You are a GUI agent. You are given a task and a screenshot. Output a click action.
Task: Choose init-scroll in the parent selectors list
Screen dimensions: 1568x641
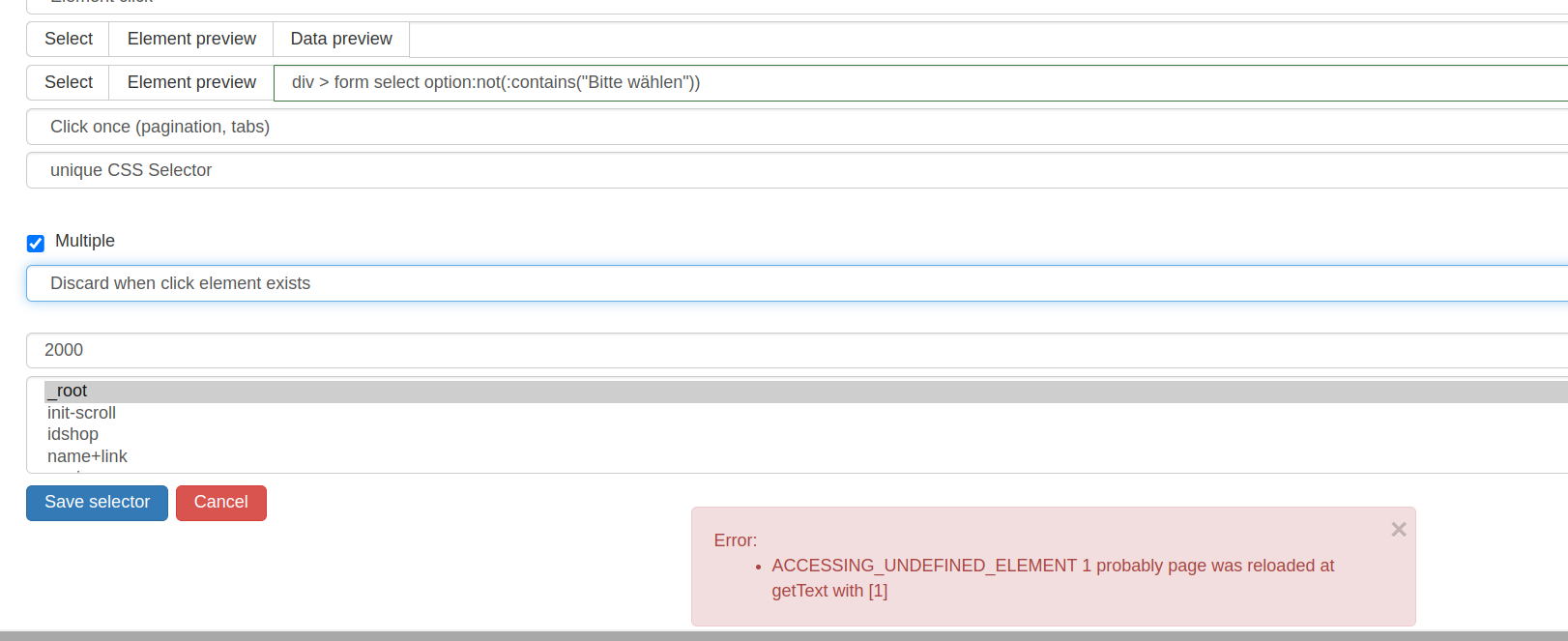click(x=81, y=413)
